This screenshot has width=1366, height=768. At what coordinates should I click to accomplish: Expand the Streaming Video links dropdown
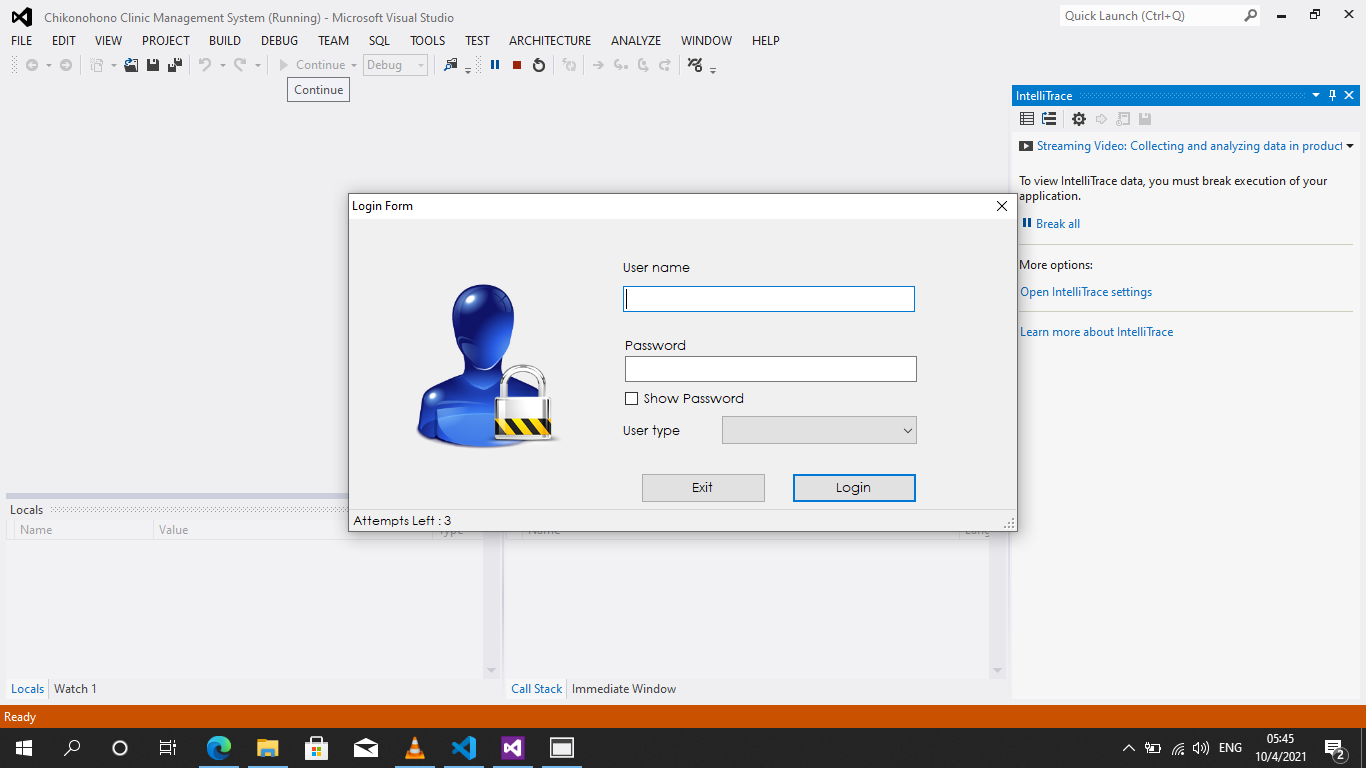point(1350,146)
